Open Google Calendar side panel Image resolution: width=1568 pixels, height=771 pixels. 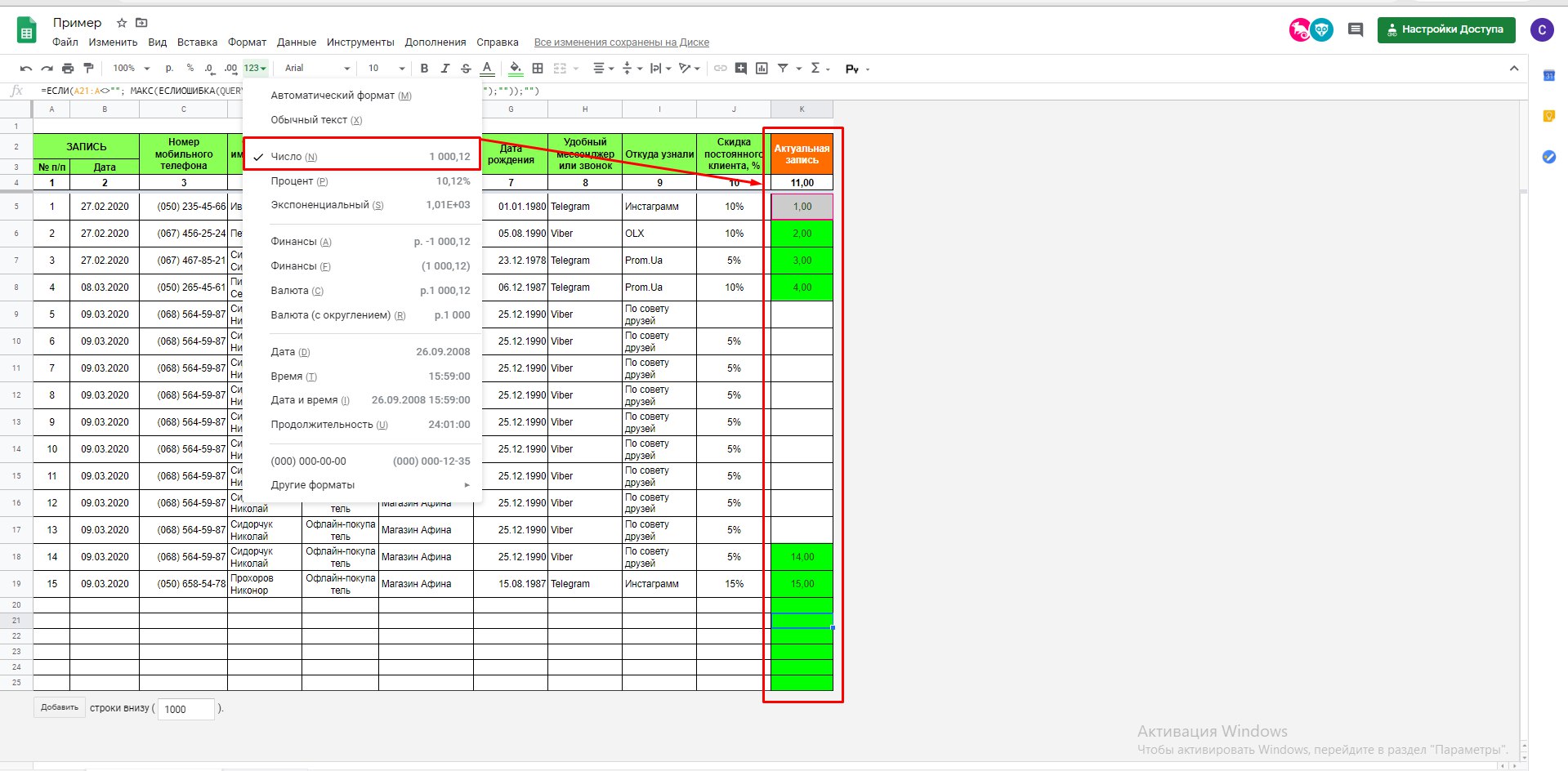click(1548, 76)
